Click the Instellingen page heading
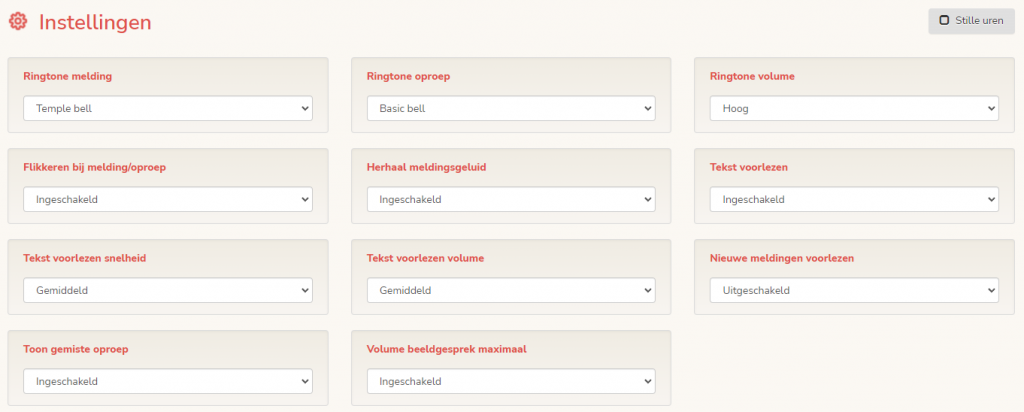 95,21
